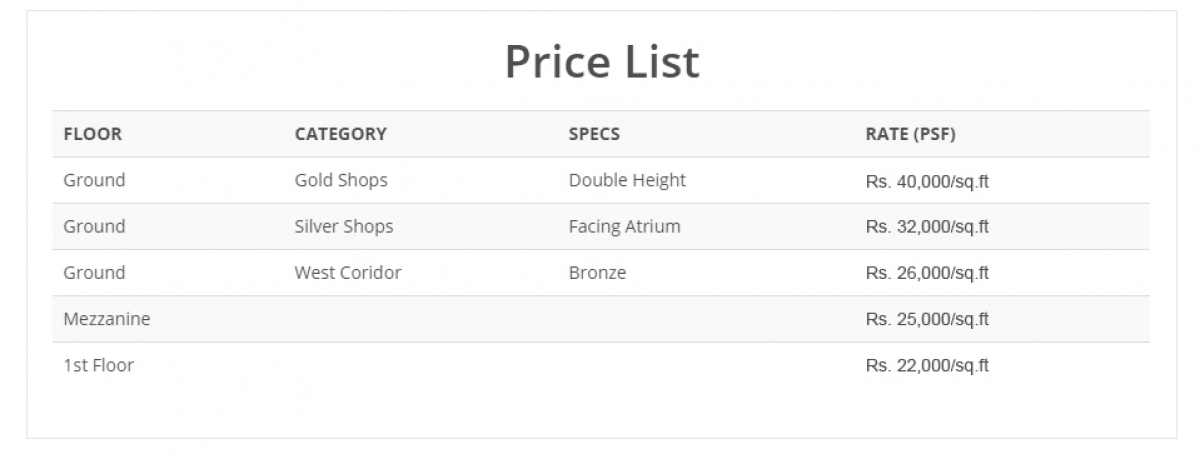The image size is (1200, 469).
Task: Click the Rs. 22,000/sq.ft rate
Action: (x=927, y=365)
